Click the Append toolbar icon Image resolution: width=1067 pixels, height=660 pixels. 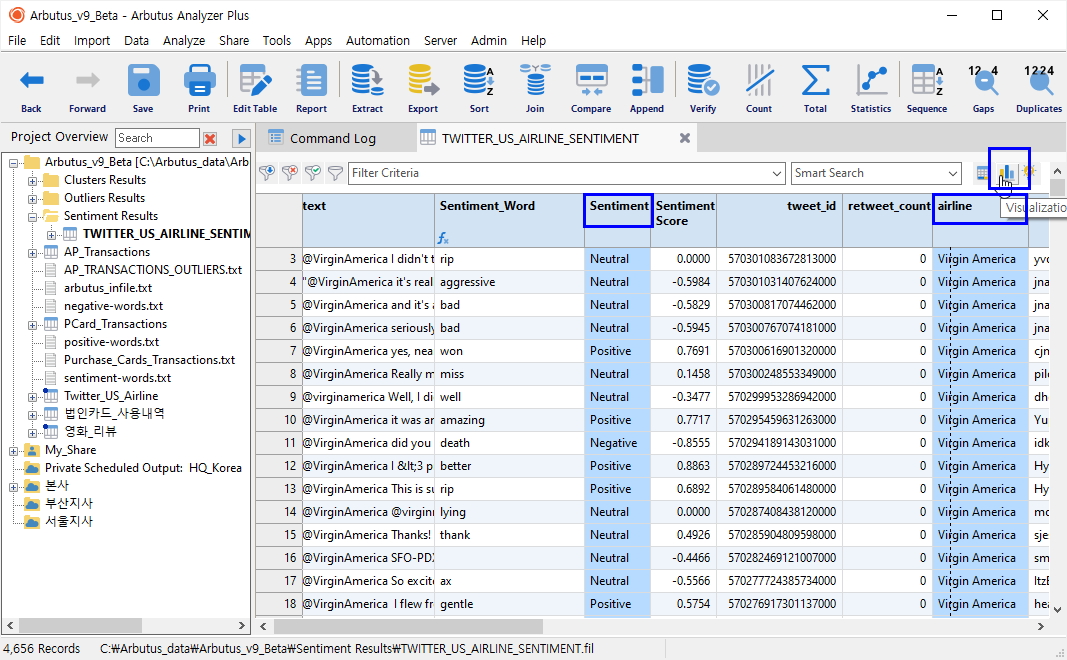point(647,81)
